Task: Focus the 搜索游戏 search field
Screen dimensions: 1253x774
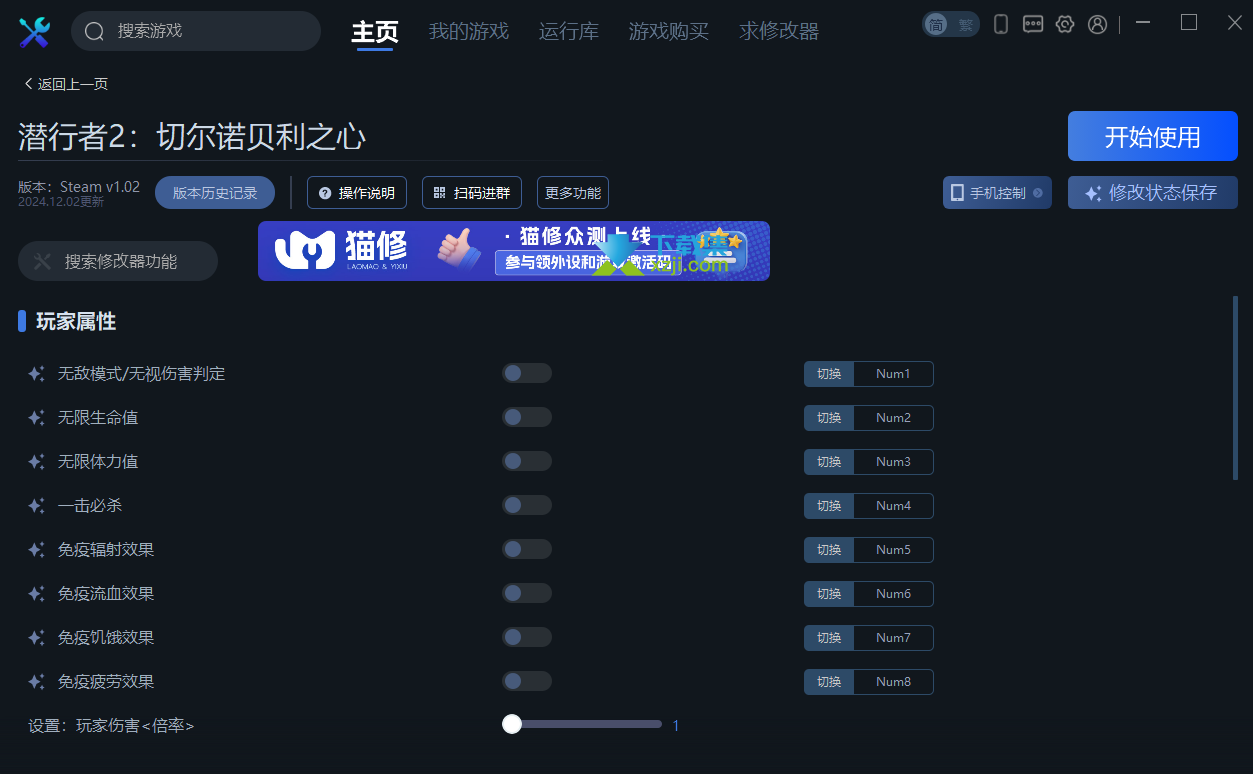Action: pyautogui.click(x=196, y=31)
